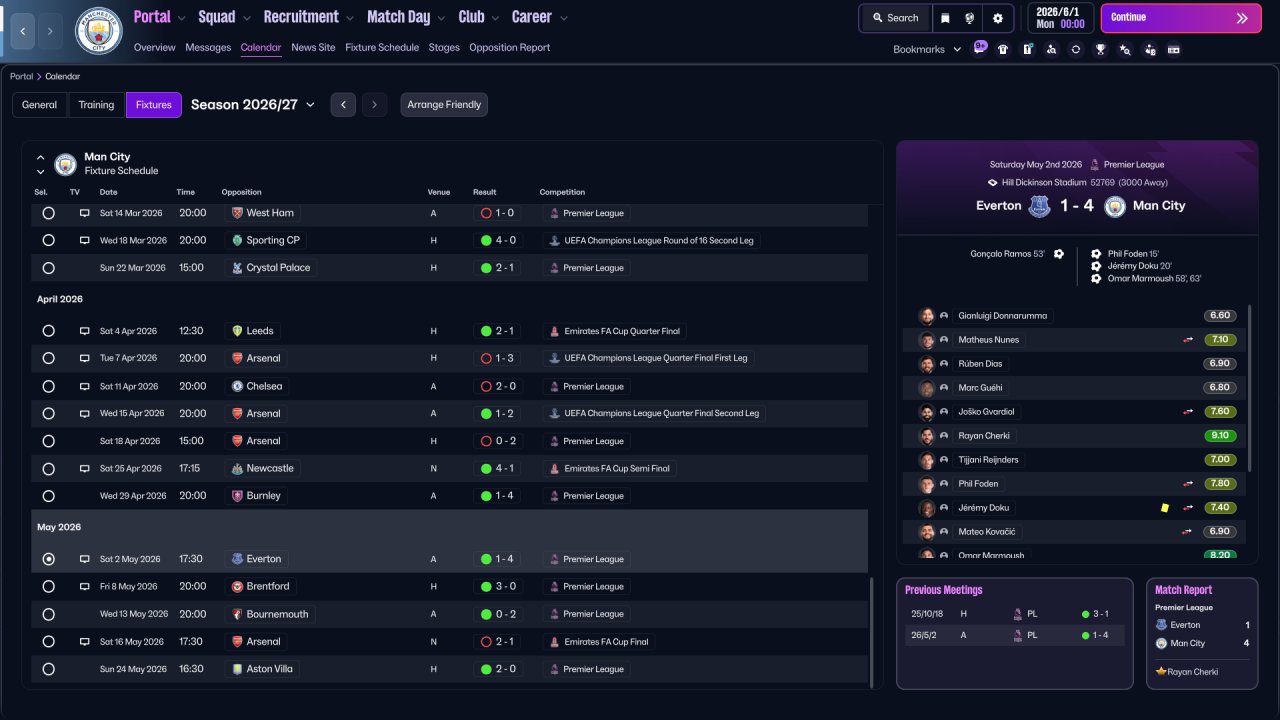This screenshot has height=720, width=1280.
Task: Click the Manchester City club badge
Action: pyautogui.click(x=99, y=31)
